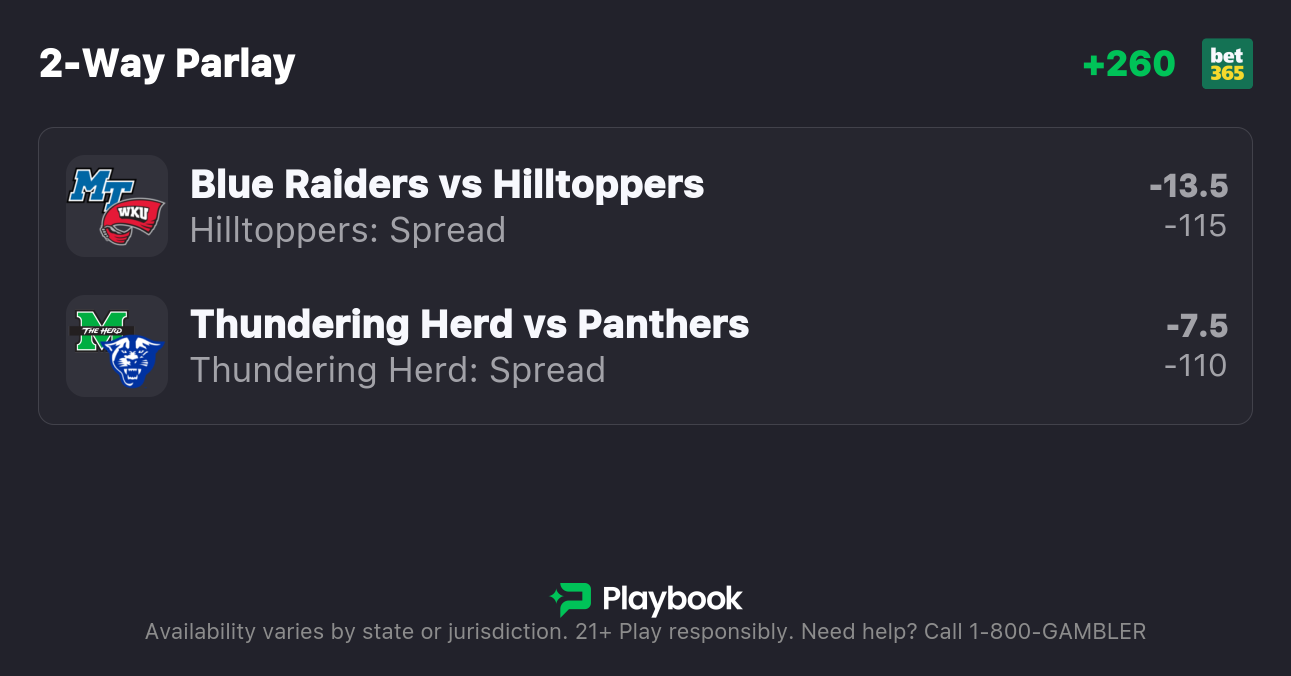Open the Blue Raiders vs Hilltoppers matchup

click(447, 184)
